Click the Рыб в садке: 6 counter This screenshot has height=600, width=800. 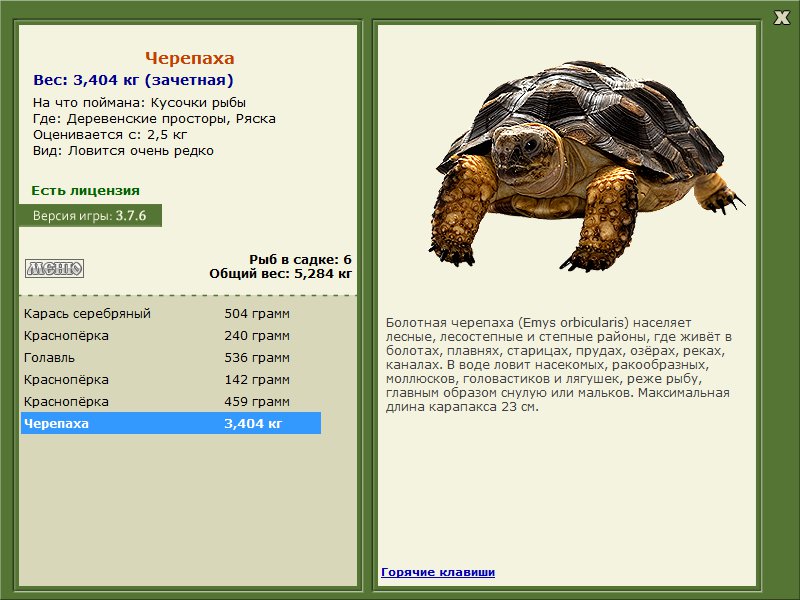pos(300,260)
